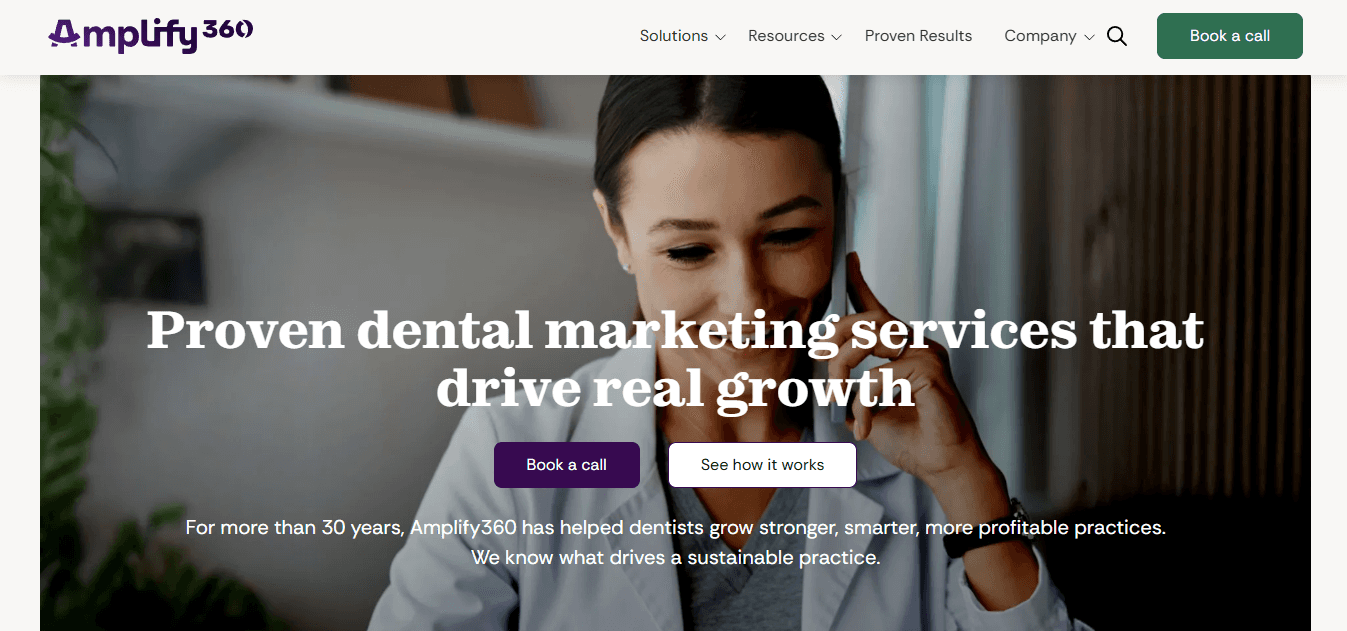
Task: Click 'We know what drives a sustainable practice'
Action: [x=675, y=557]
